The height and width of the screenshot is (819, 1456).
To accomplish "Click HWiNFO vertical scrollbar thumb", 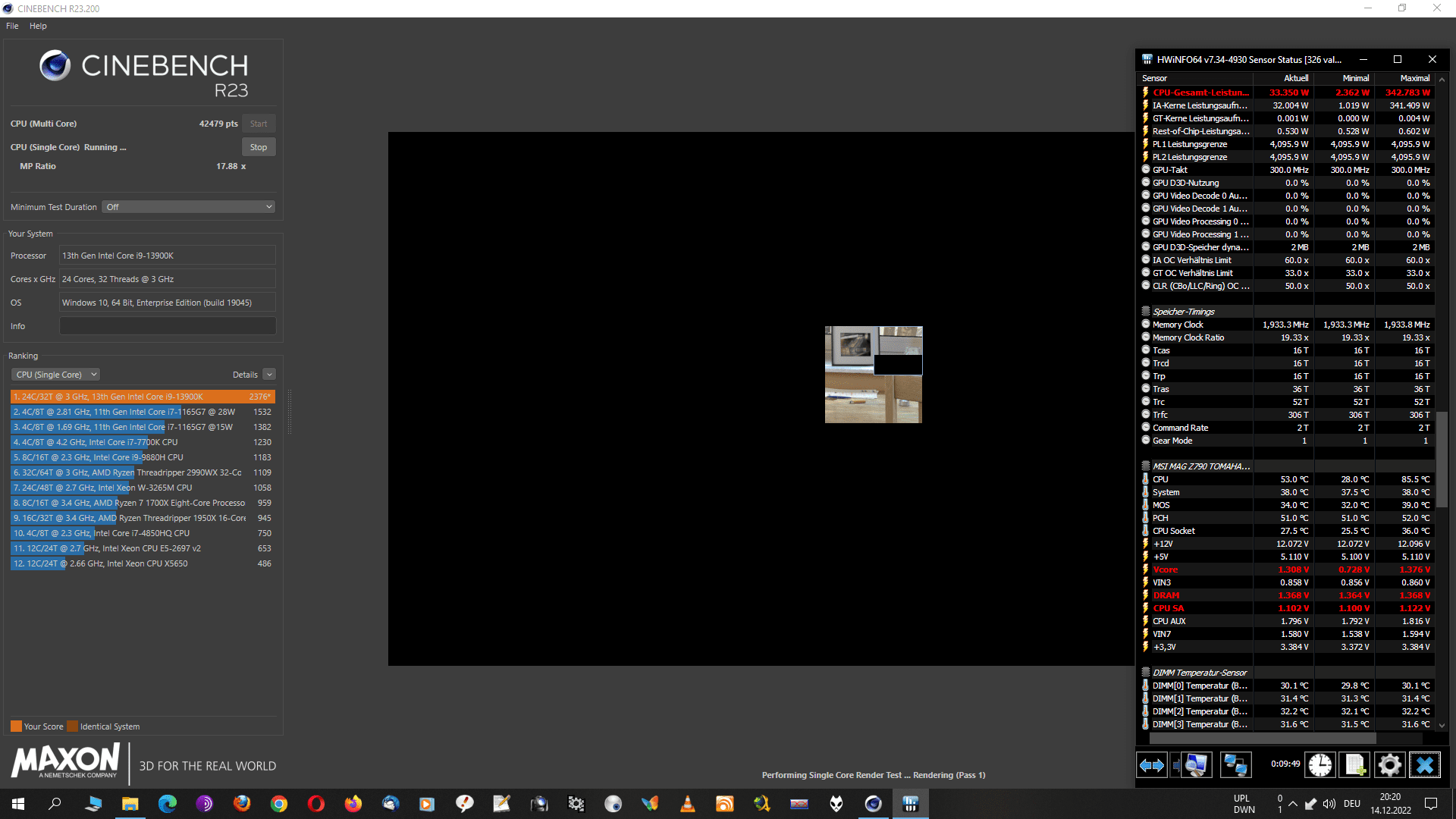I will (x=1442, y=459).
